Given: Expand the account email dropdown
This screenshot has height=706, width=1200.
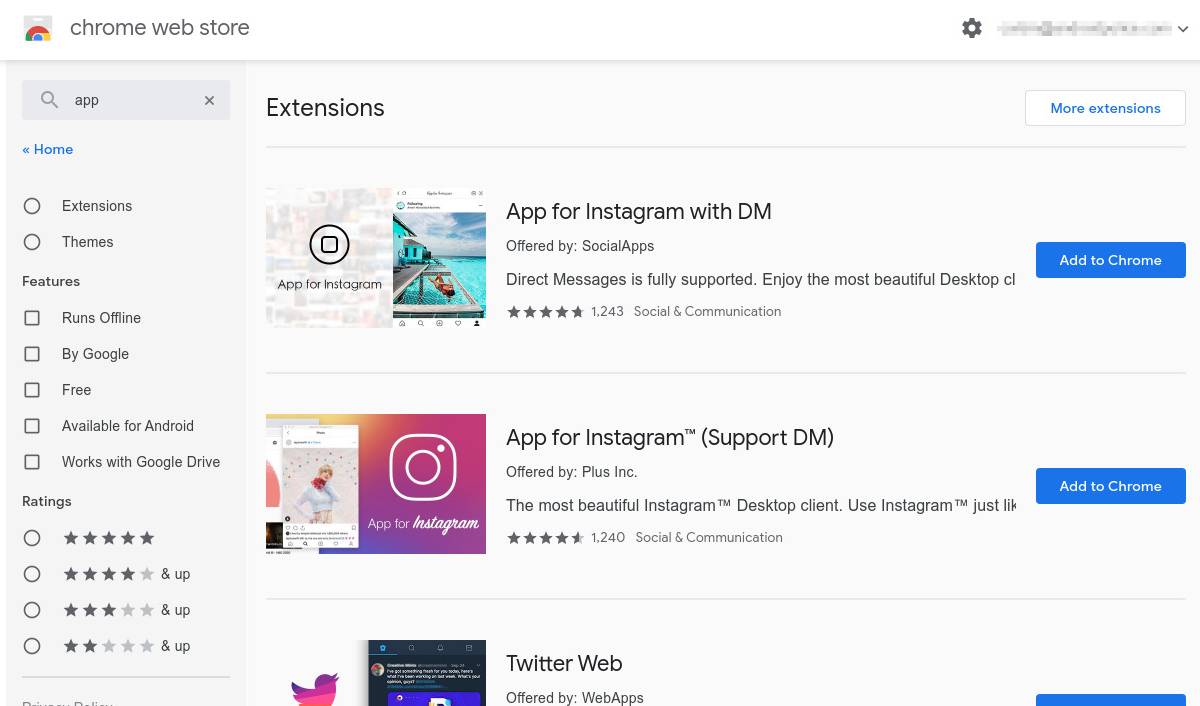Looking at the screenshot, I should pos(1183,29).
